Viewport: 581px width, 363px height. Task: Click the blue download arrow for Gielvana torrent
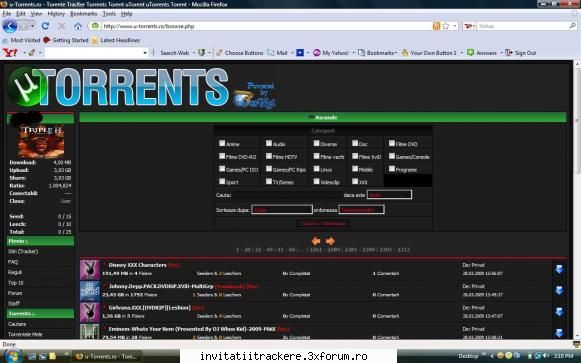coord(559,312)
